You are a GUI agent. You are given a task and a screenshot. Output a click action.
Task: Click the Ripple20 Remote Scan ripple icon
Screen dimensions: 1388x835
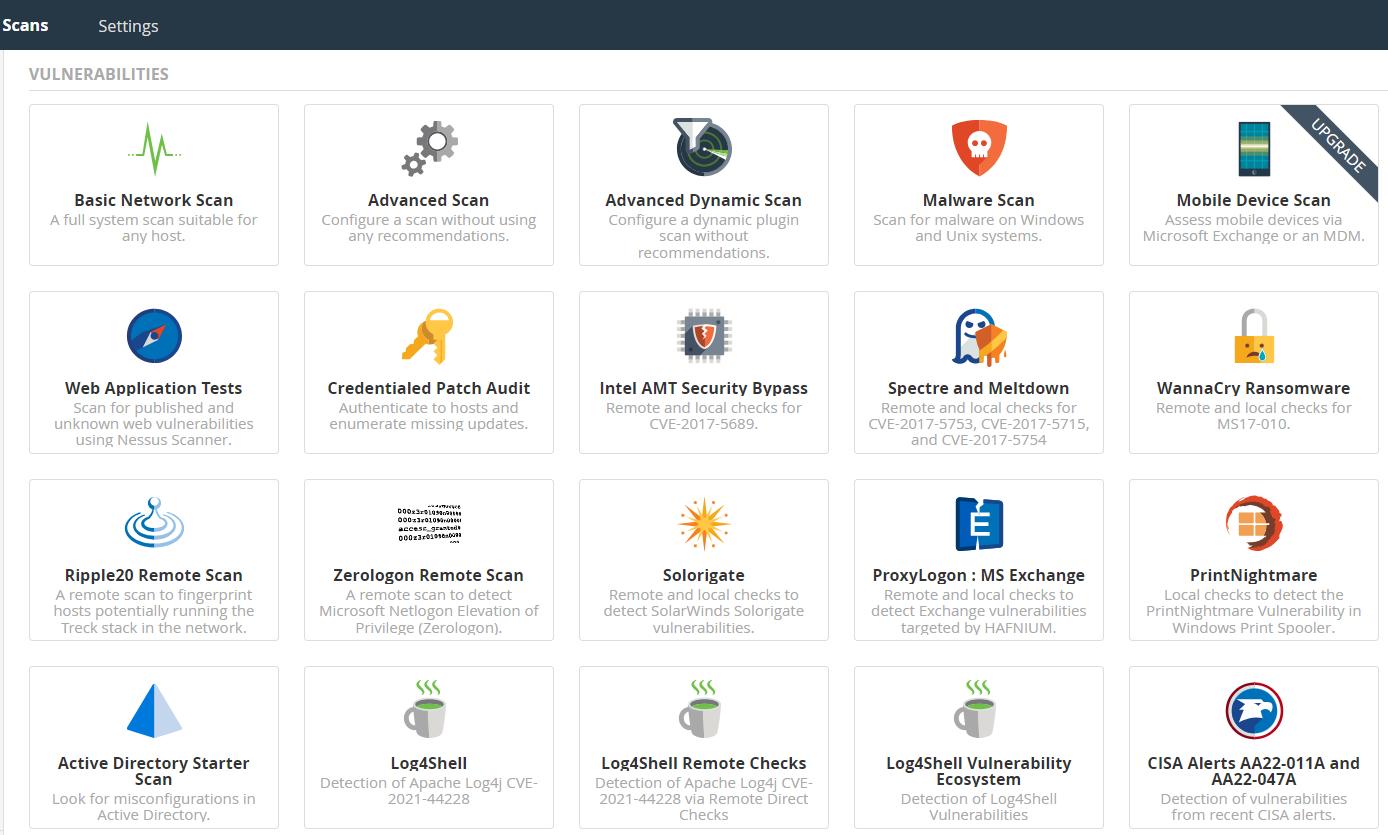click(x=154, y=523)
